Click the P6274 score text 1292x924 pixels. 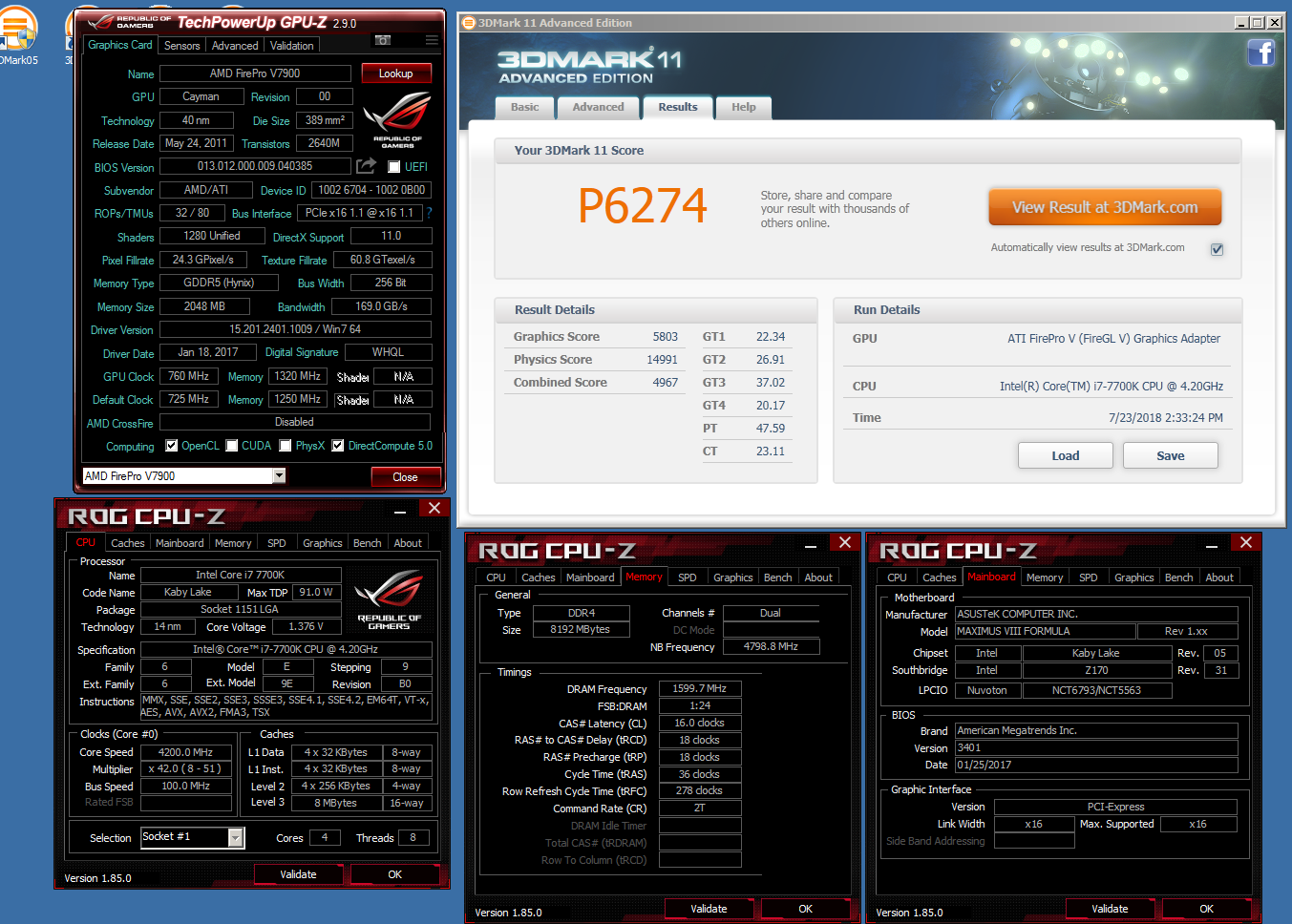(x=643, y=206)
